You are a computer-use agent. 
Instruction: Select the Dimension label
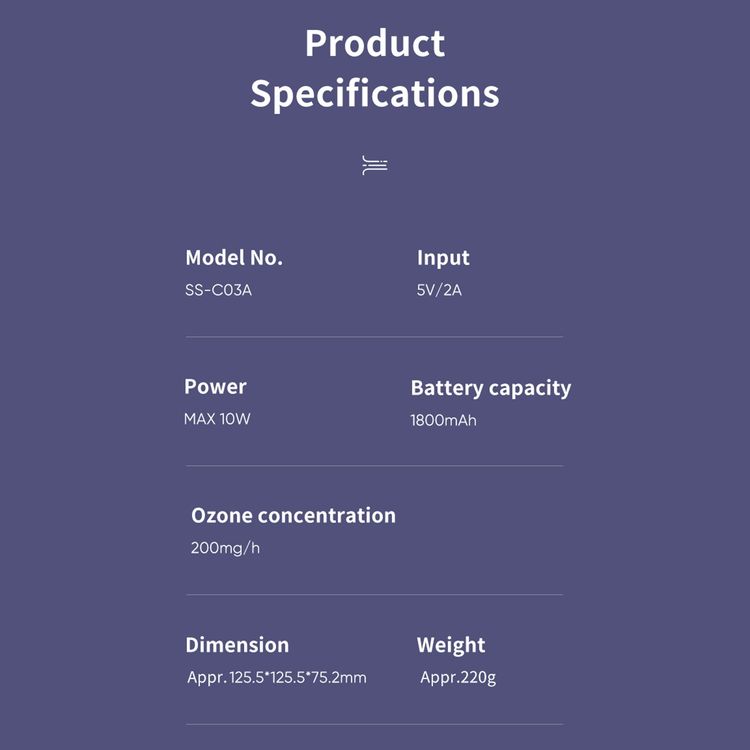[x=237, y=645]
